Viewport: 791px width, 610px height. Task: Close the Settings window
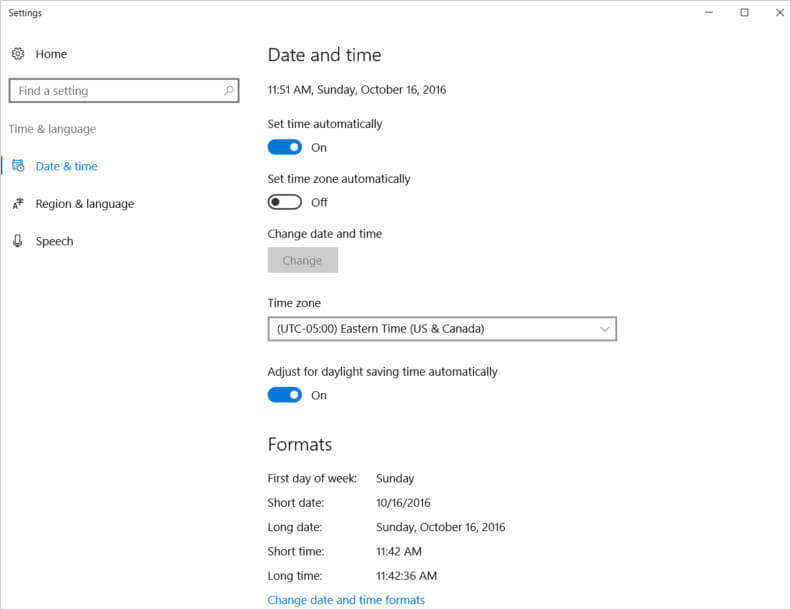779,13
